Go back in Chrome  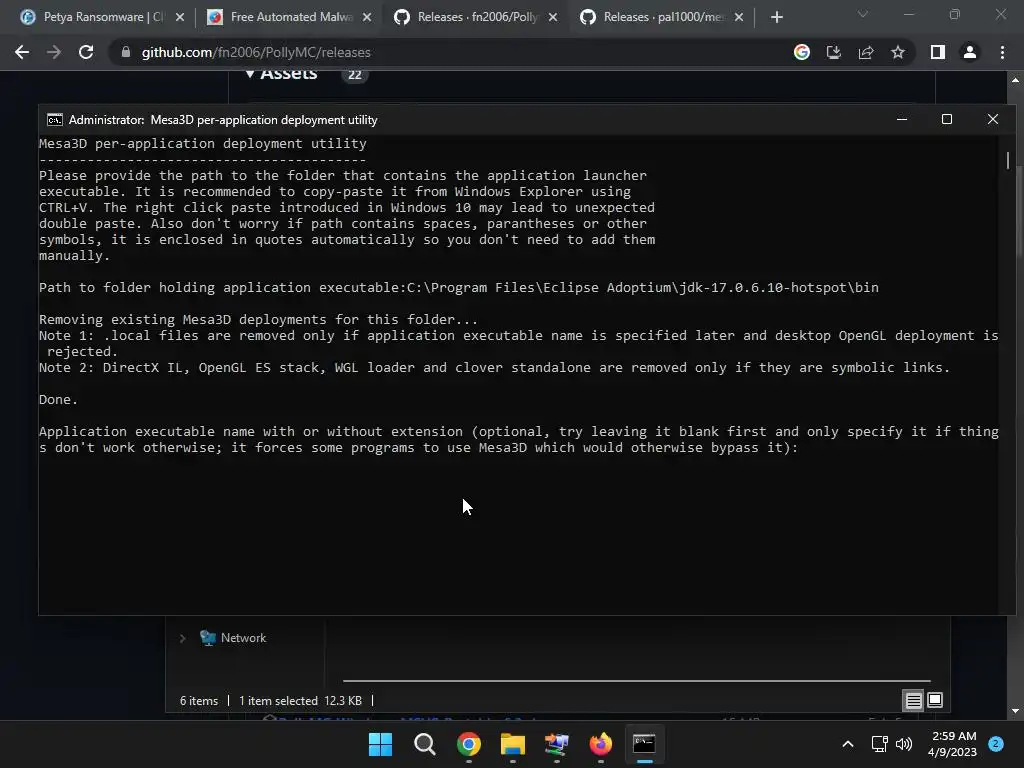pos(22,52)
